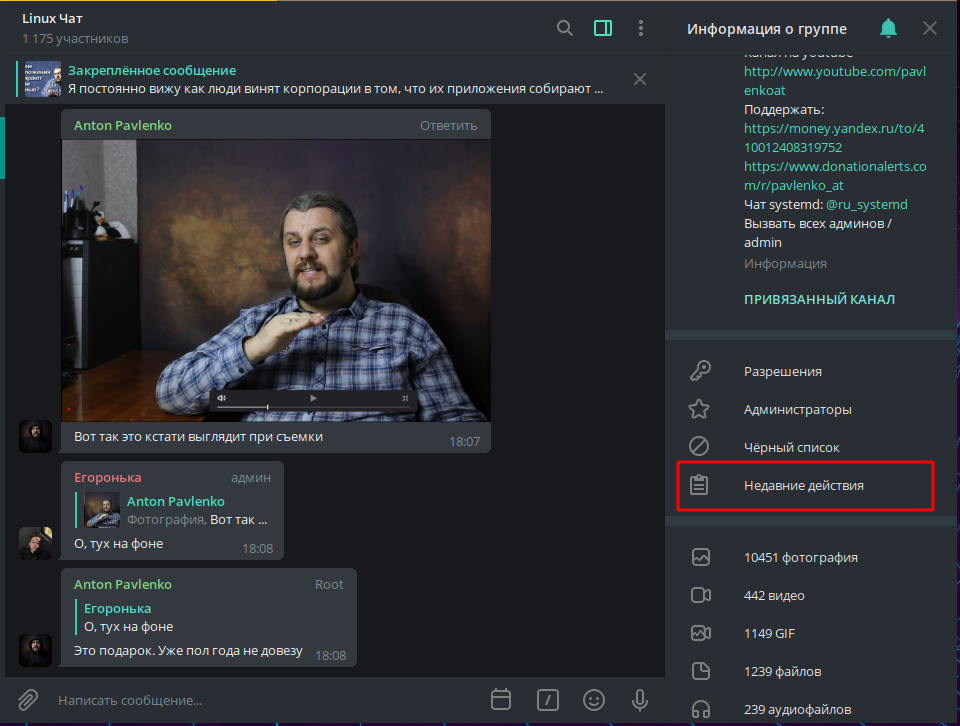The height and width of the screenshot is (726, 960).
Task: Click the GIF media icon
Action: tap(700, 633)
